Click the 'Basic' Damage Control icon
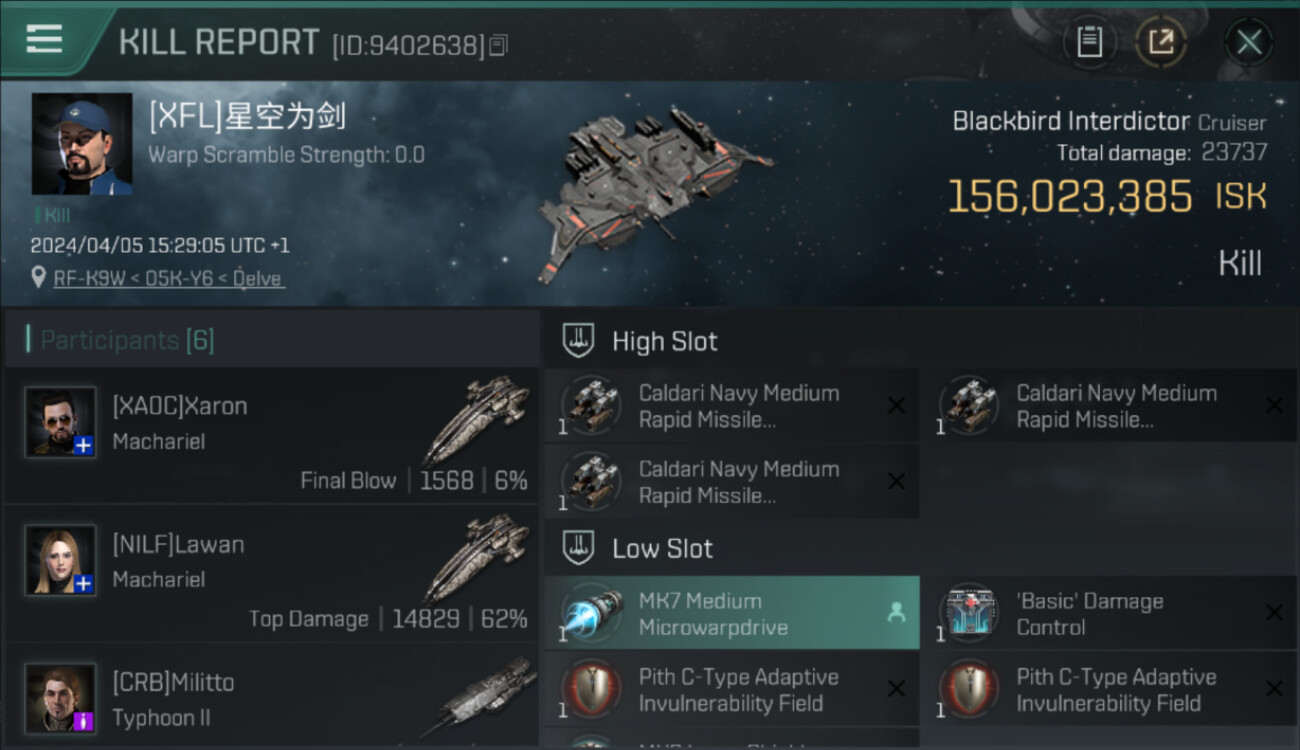Screen dimensions: 1300x750 pyautogui.click(x=969, y=612)
